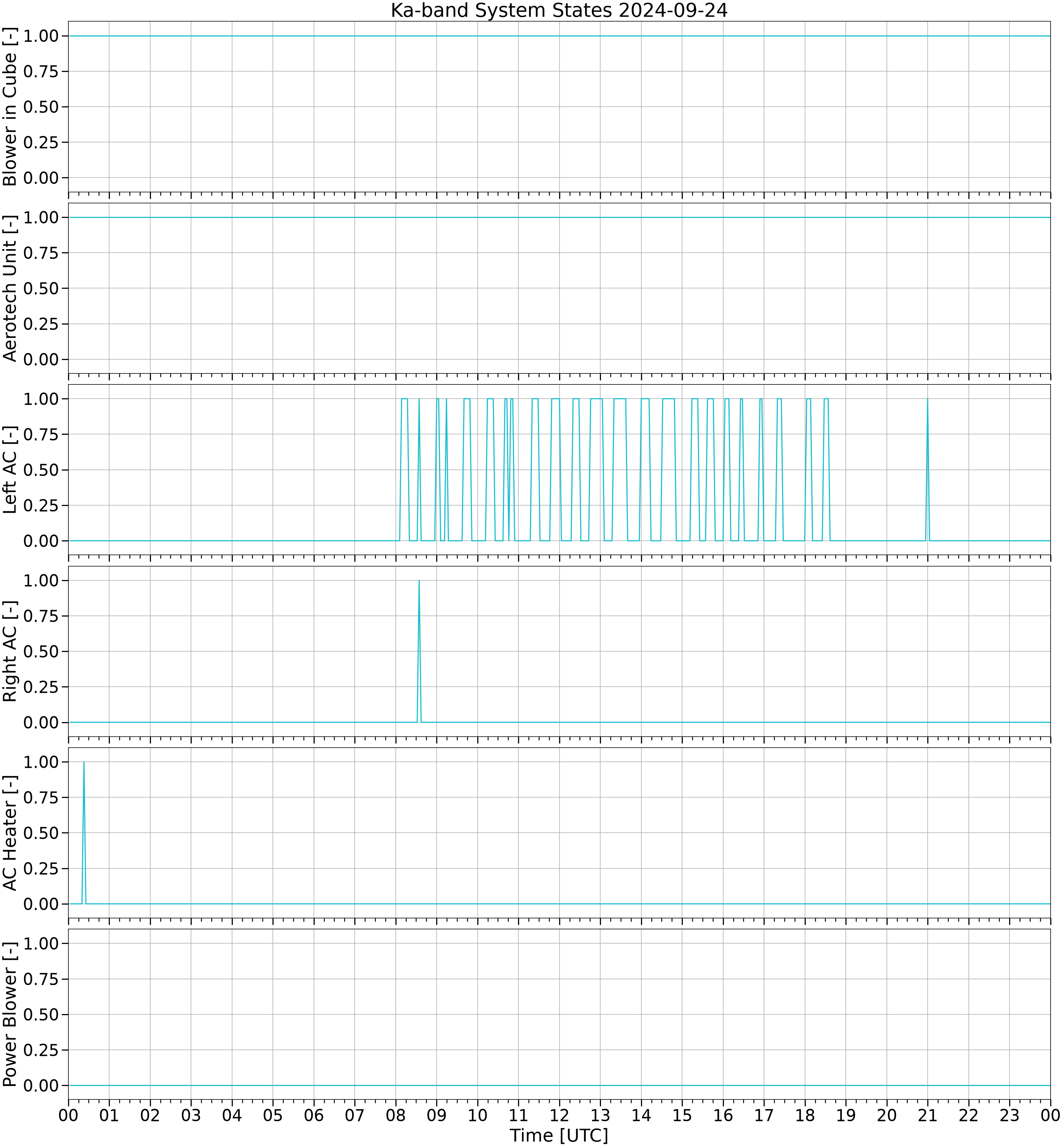Click the Aerotech Unit axis label
The width and height of the screenshot is (1063, 1148).
10,288
